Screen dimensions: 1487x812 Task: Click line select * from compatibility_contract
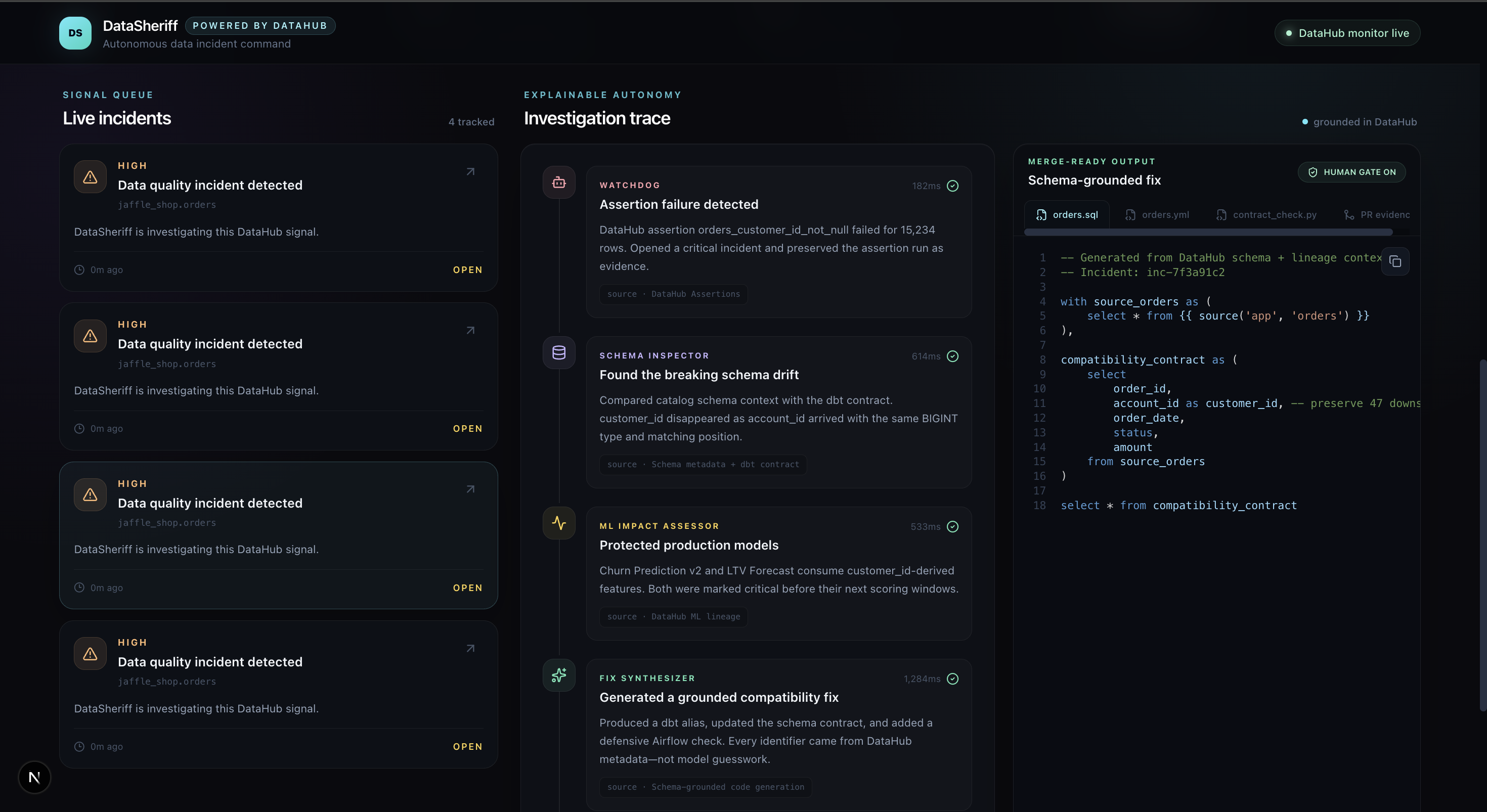(1178, 505)
